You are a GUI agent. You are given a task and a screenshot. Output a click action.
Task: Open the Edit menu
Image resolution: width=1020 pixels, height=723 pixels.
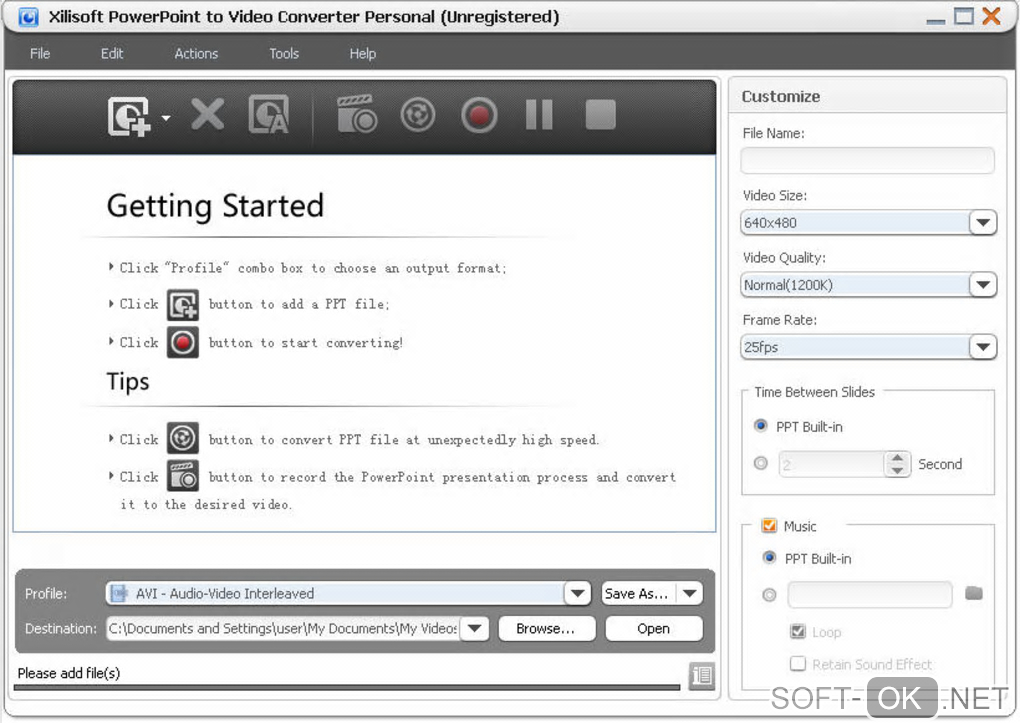pyautogui.click(x=112, y=53)
